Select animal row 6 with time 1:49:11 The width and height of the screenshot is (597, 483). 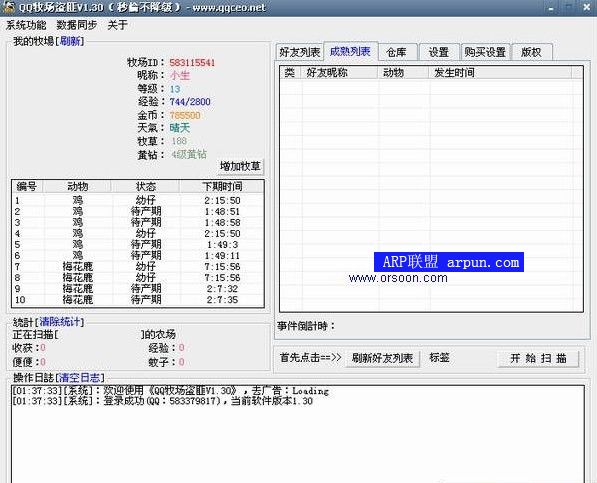click(x=138, y=255)
